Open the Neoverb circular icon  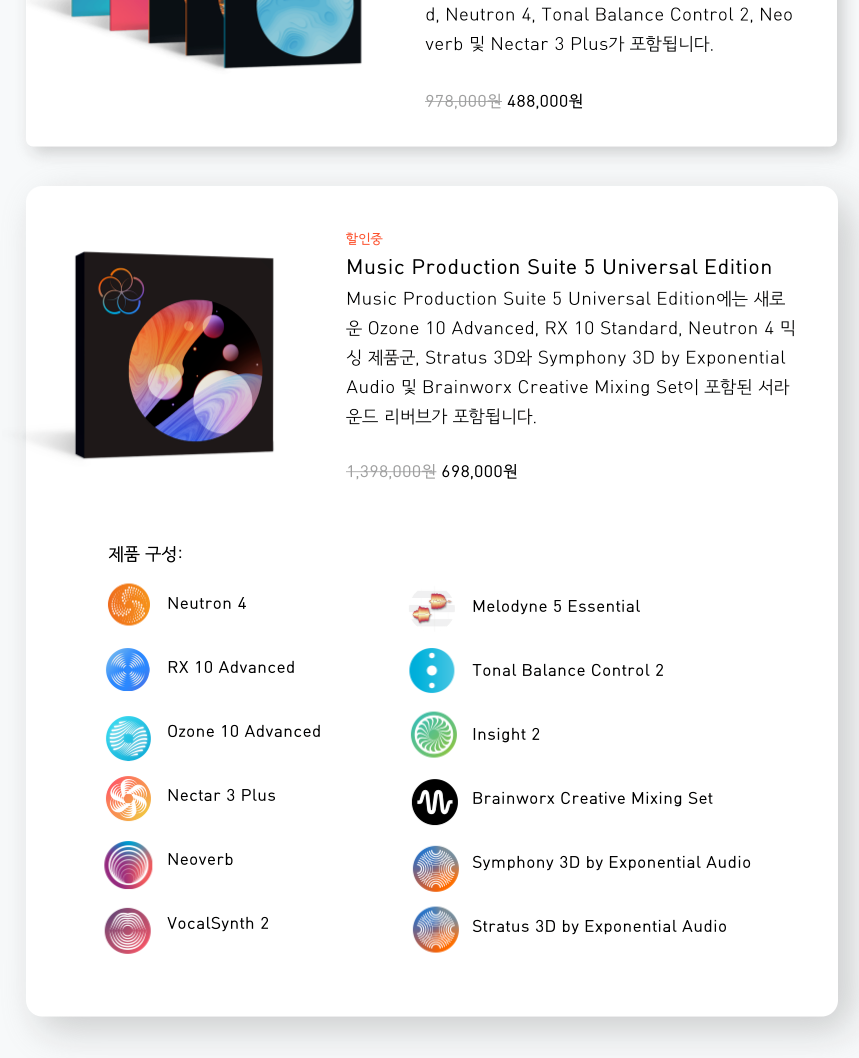(x=128, y=864)
